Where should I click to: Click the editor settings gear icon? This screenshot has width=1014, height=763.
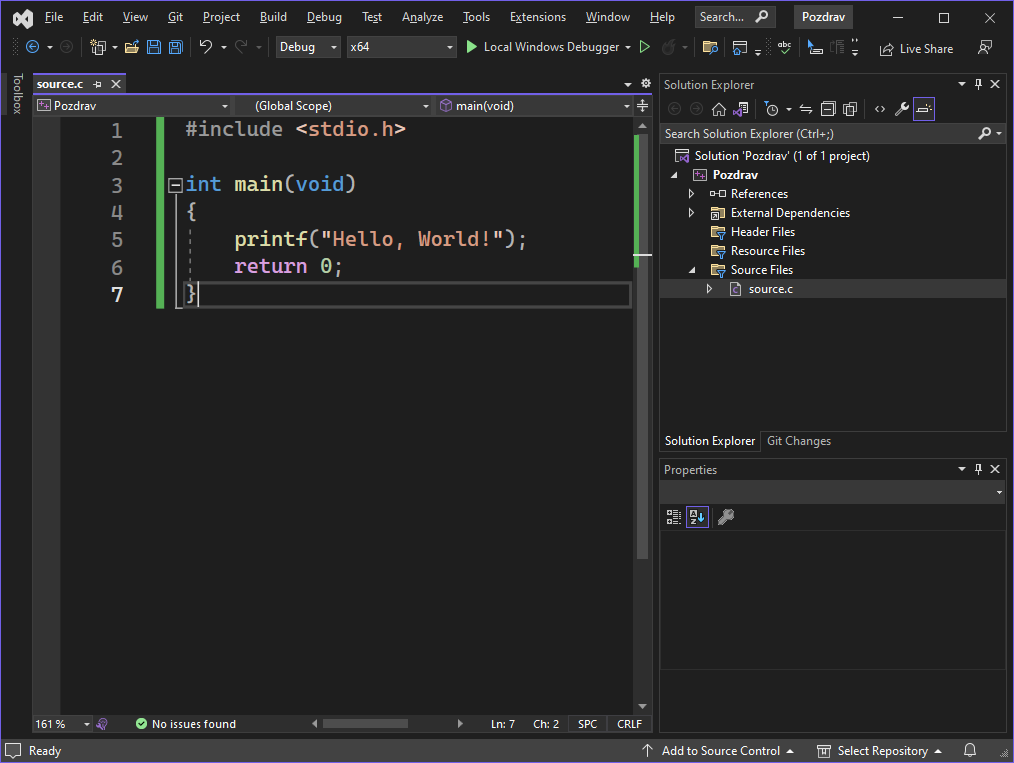tap(645, 83)
